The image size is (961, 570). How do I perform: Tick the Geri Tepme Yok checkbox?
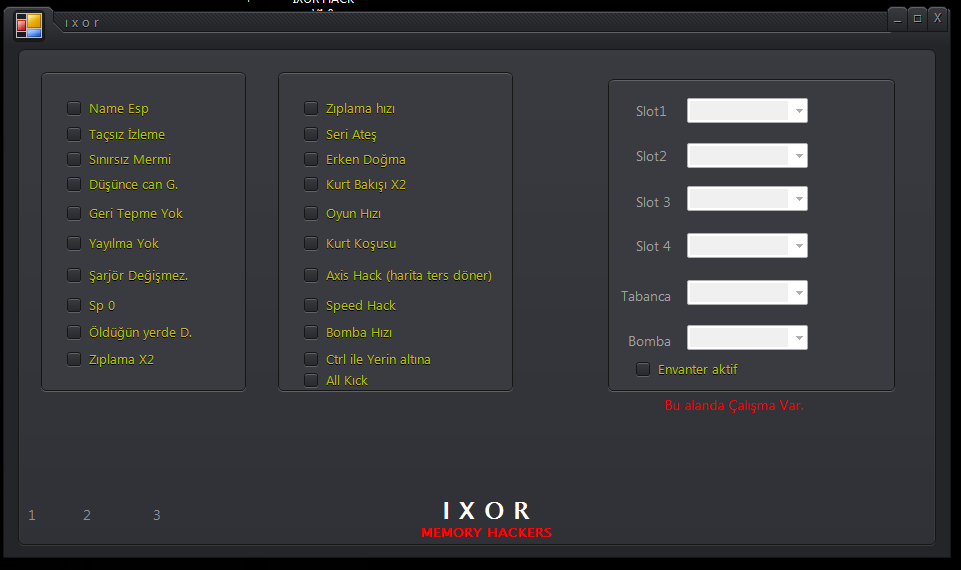[x=74, y=213]
